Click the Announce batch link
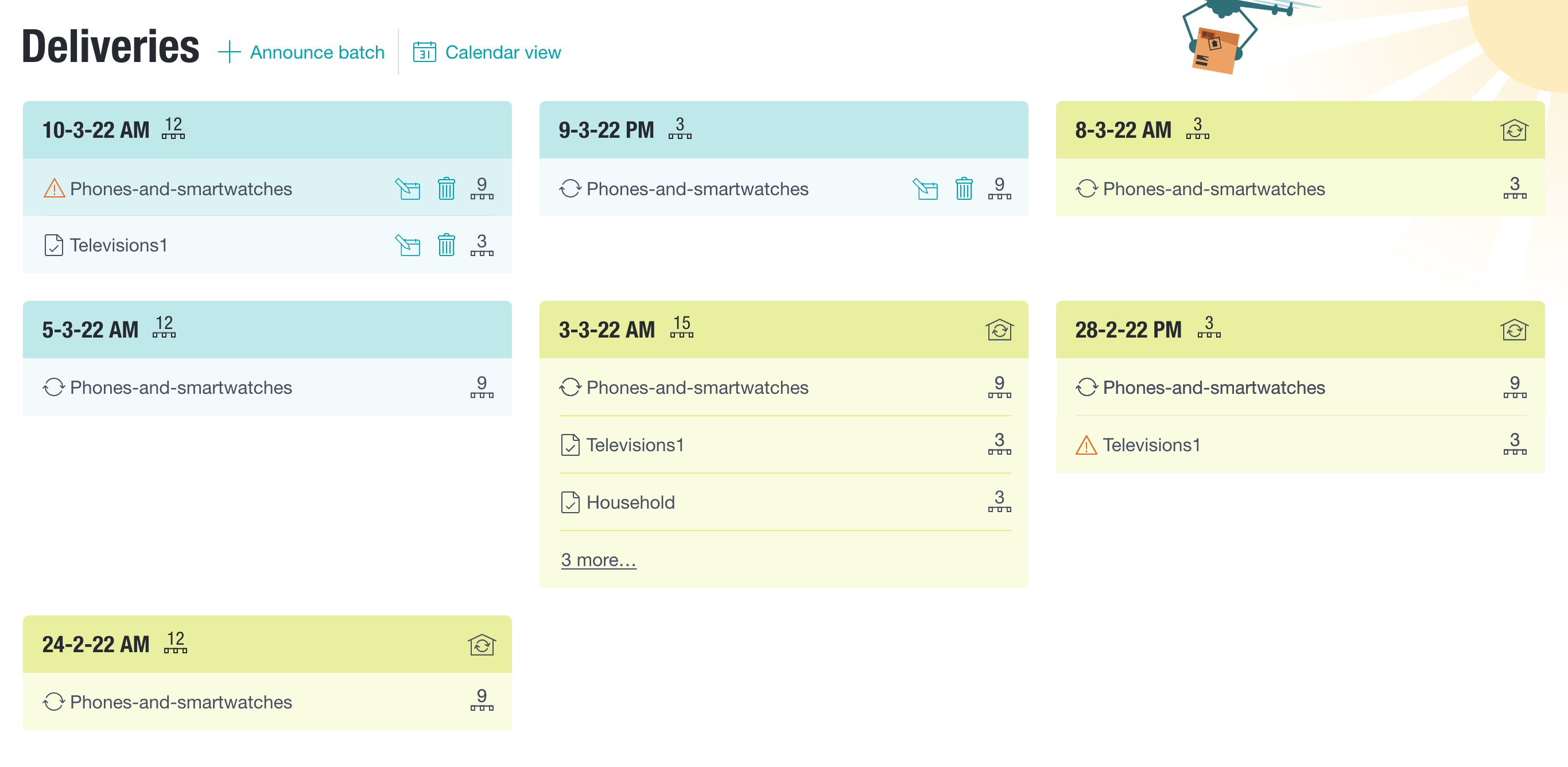The width and height of the screenshot is (1568, 767). (301, 52)
